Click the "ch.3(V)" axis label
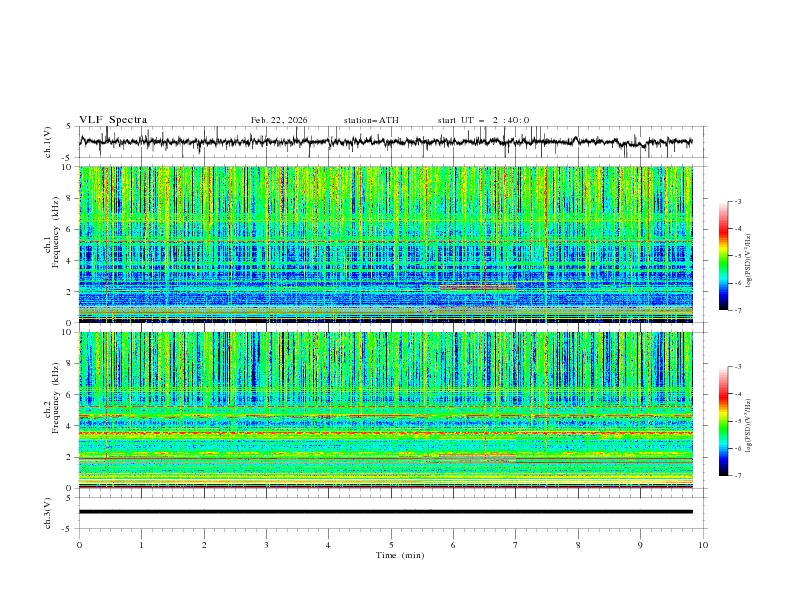Viewport: 792px width, 612px height. coord(48,513)
